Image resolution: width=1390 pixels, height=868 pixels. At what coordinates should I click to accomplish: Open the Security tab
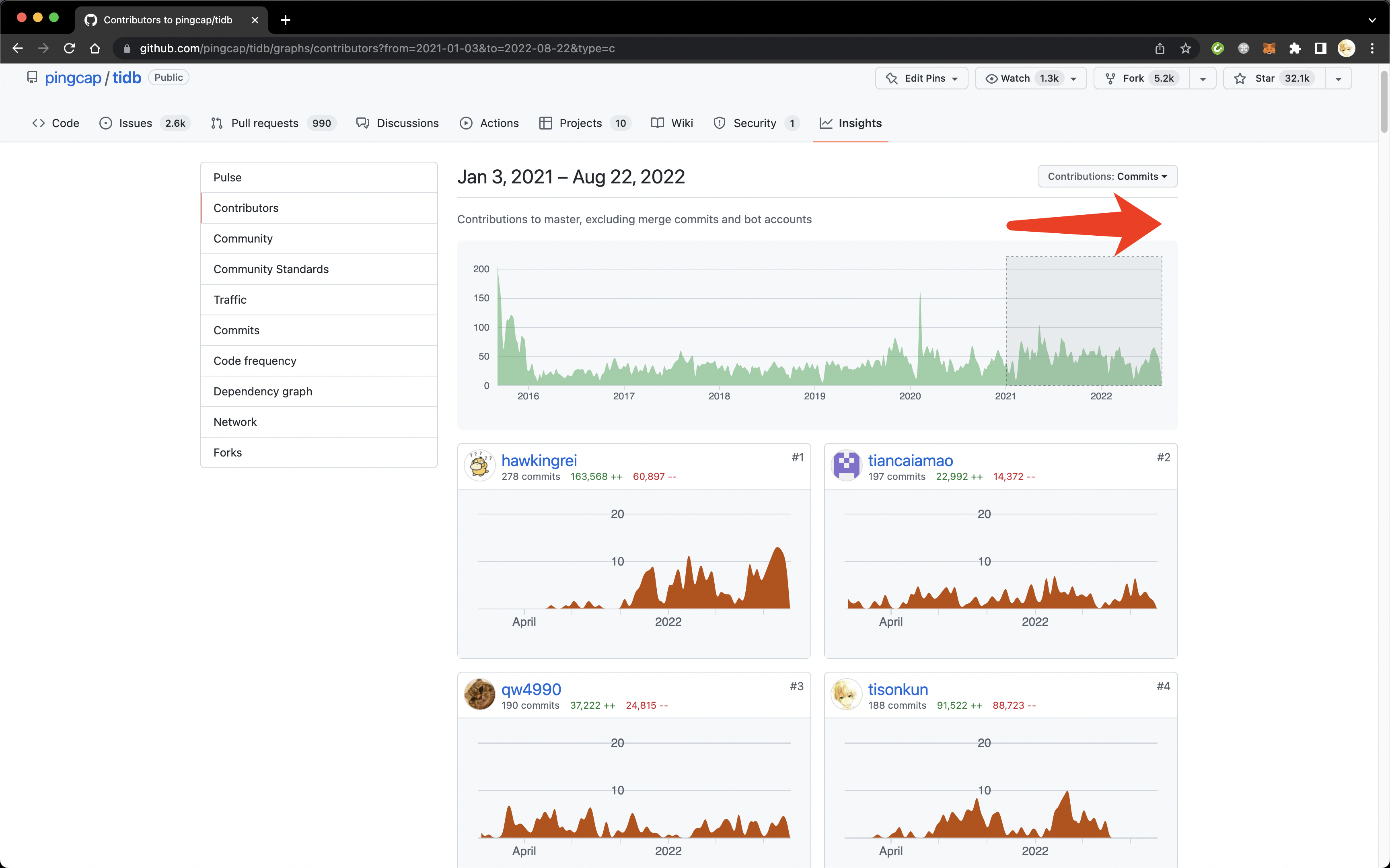(757, 123)
